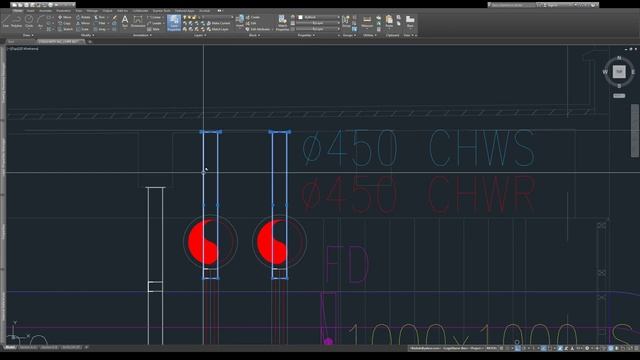The image size is (640, 360).
Task: Click Save in the quick access toolbar
Action: [26, 5]
